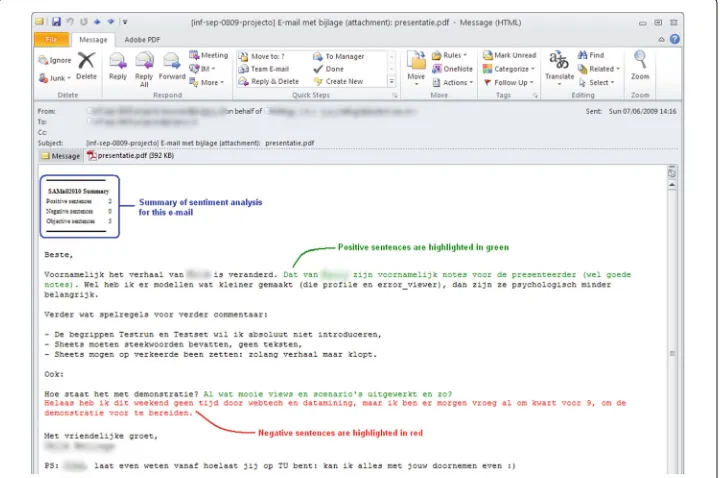The width and height of the screenshot is (720, 478).
Task: Open the Follow Up flag dropdown
Action: 508,83
